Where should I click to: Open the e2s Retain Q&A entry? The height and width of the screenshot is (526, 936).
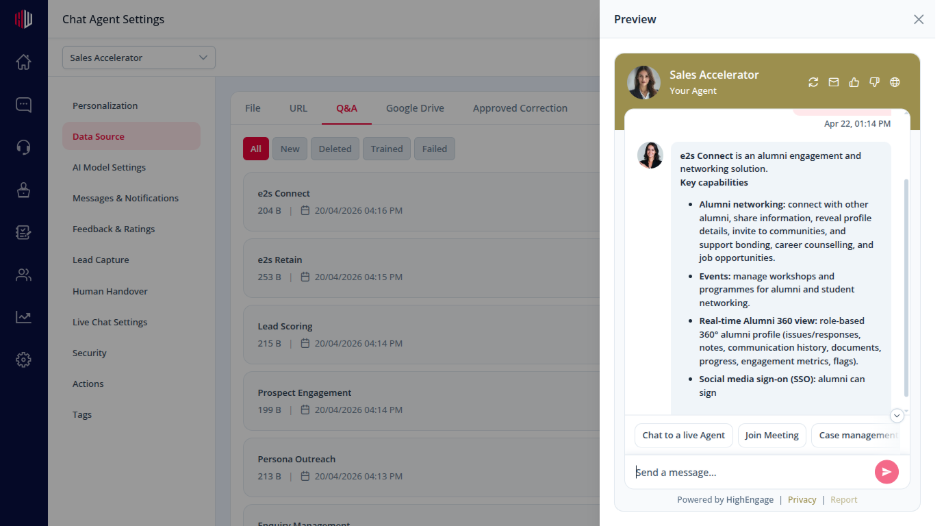(x=421, y=268)
